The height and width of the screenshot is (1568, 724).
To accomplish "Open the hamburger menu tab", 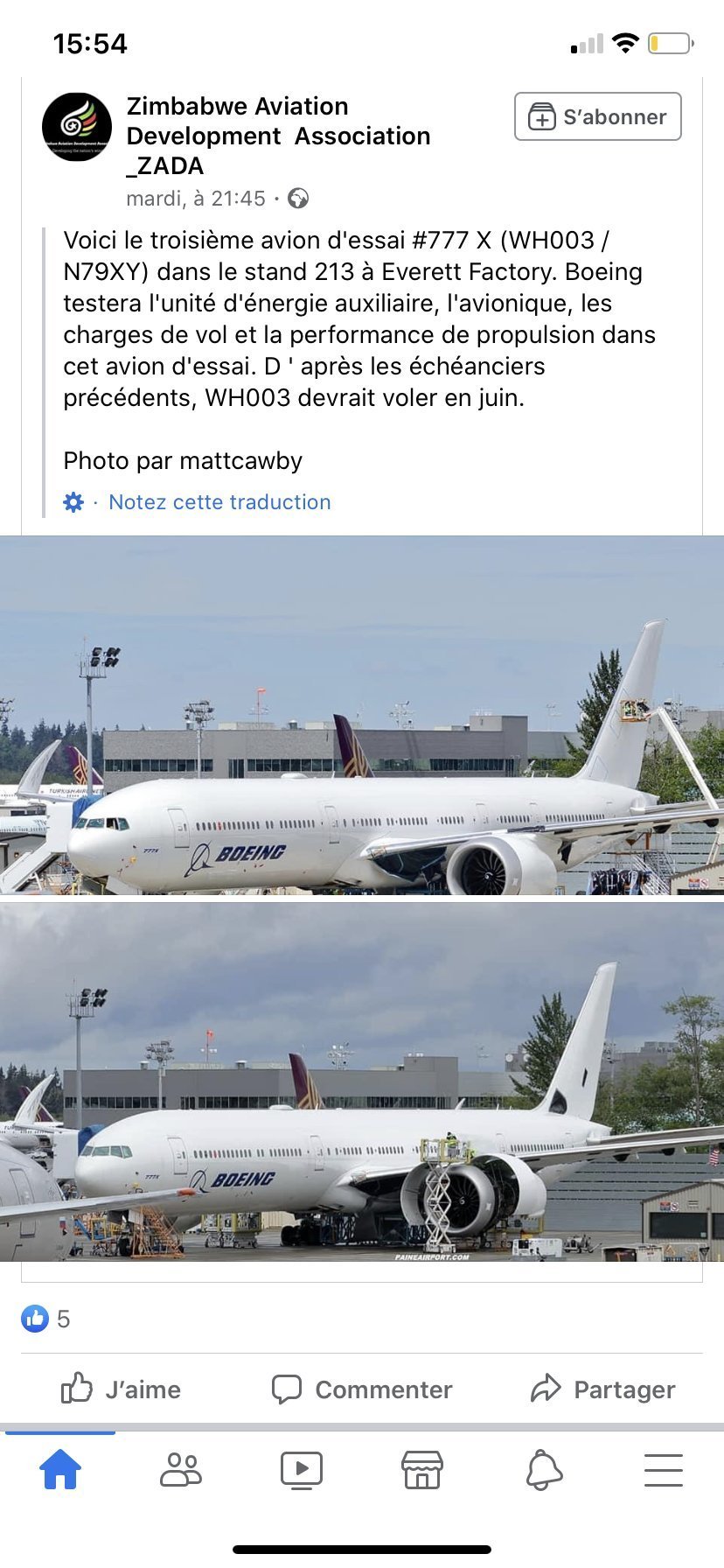I will coord(664,1470).
